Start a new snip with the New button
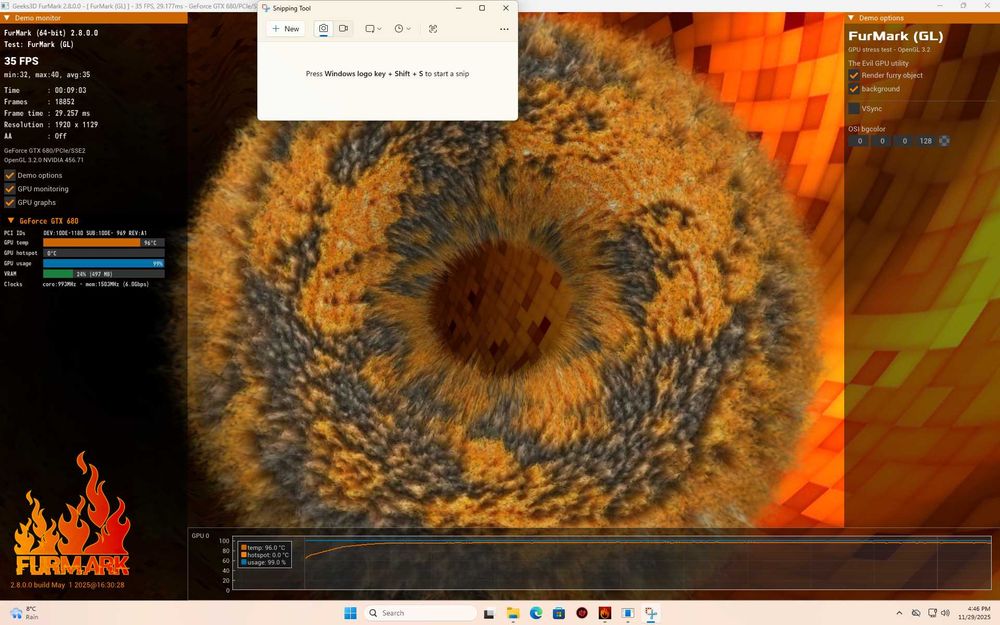1000x625 pixels. [x=285, y=29]
